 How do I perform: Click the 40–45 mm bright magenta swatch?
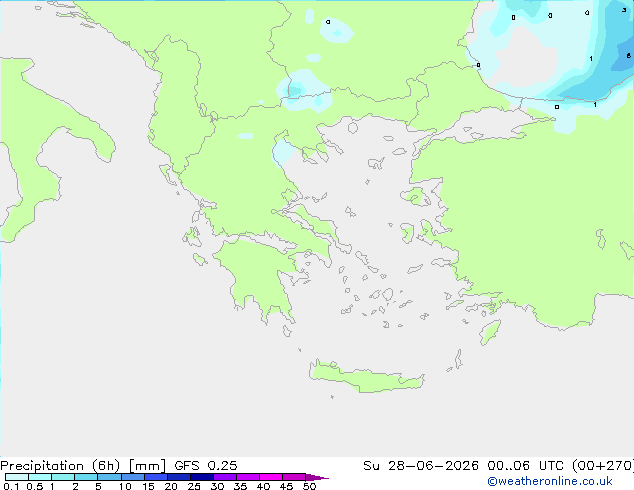(271, 477)
